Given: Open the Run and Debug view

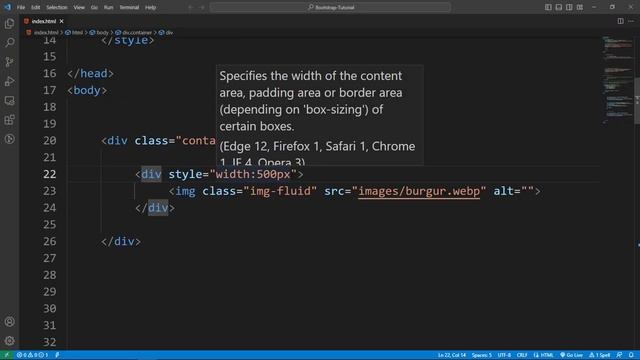Looking at the screenshot, I should (x=9, y=81).
